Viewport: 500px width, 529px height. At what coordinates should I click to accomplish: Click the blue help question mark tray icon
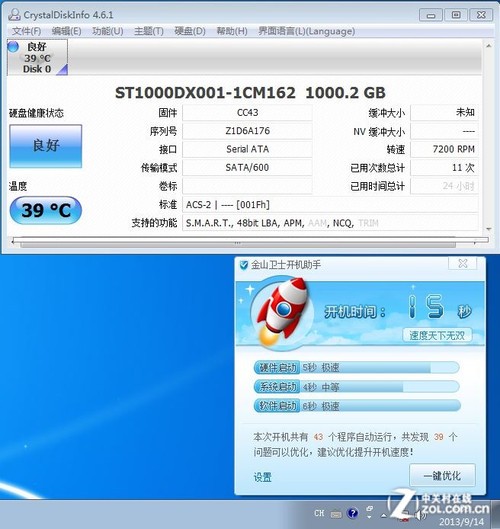pyautogui.click(x=353, y=513)
